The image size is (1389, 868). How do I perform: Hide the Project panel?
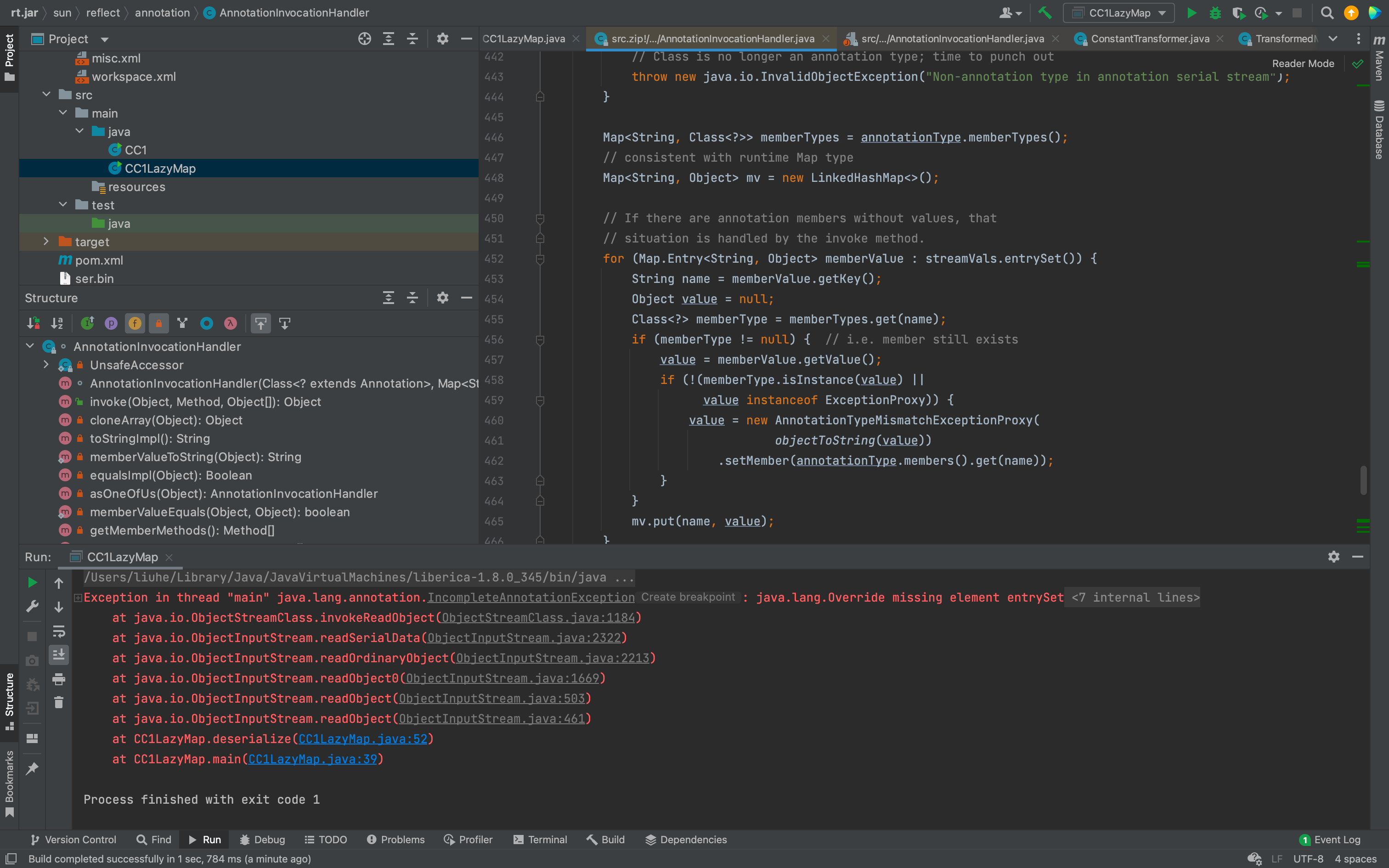click(466, 39)
